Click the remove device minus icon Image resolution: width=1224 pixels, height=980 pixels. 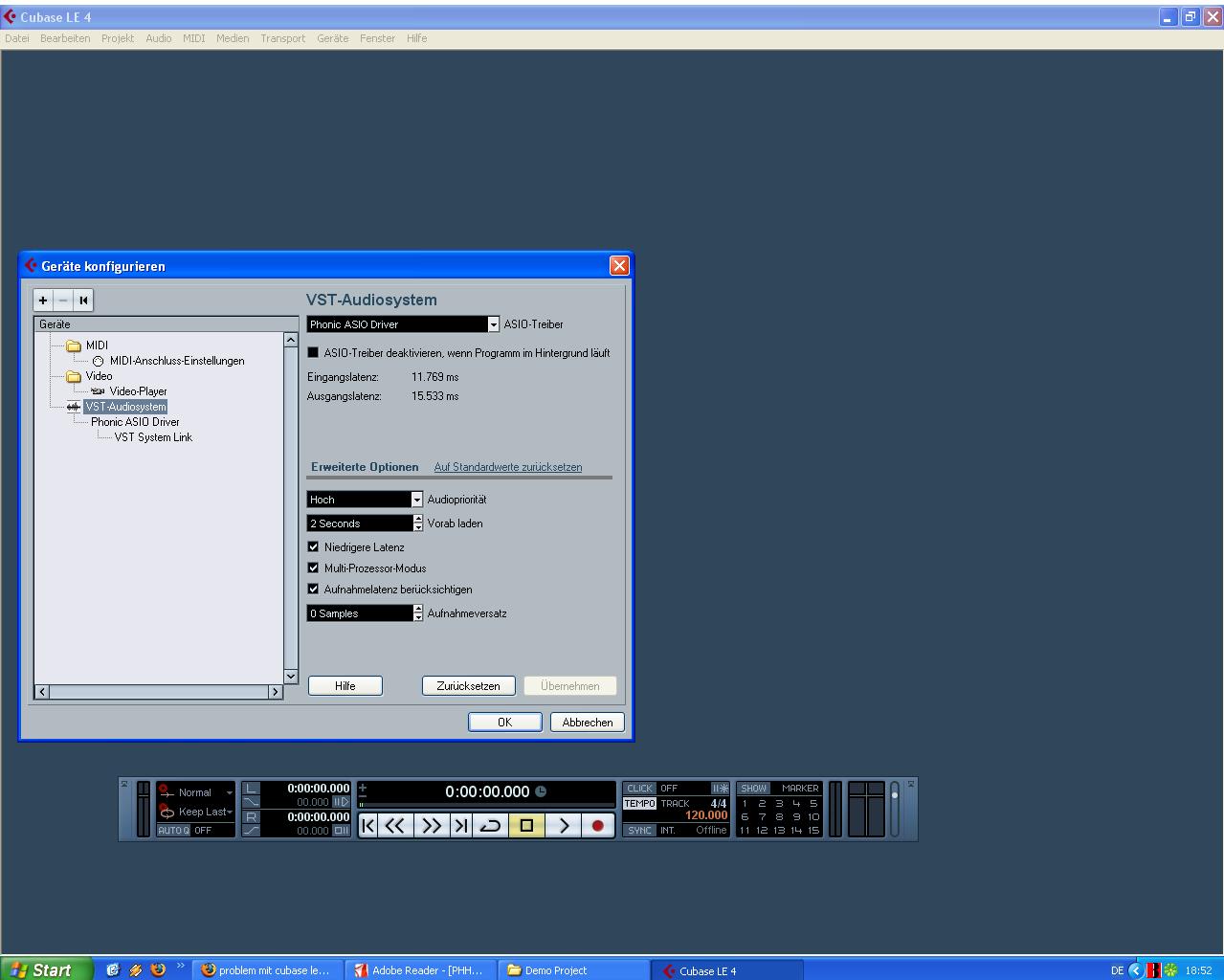click(x=63, y=301)
